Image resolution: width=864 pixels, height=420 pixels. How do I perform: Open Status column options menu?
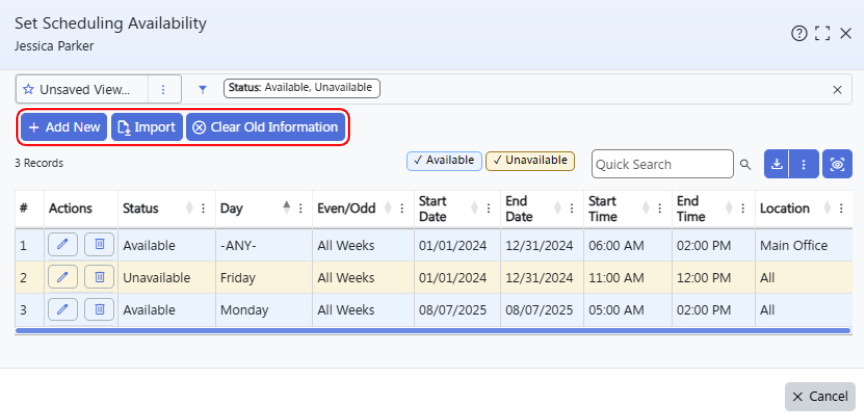(x=203, y=208)
